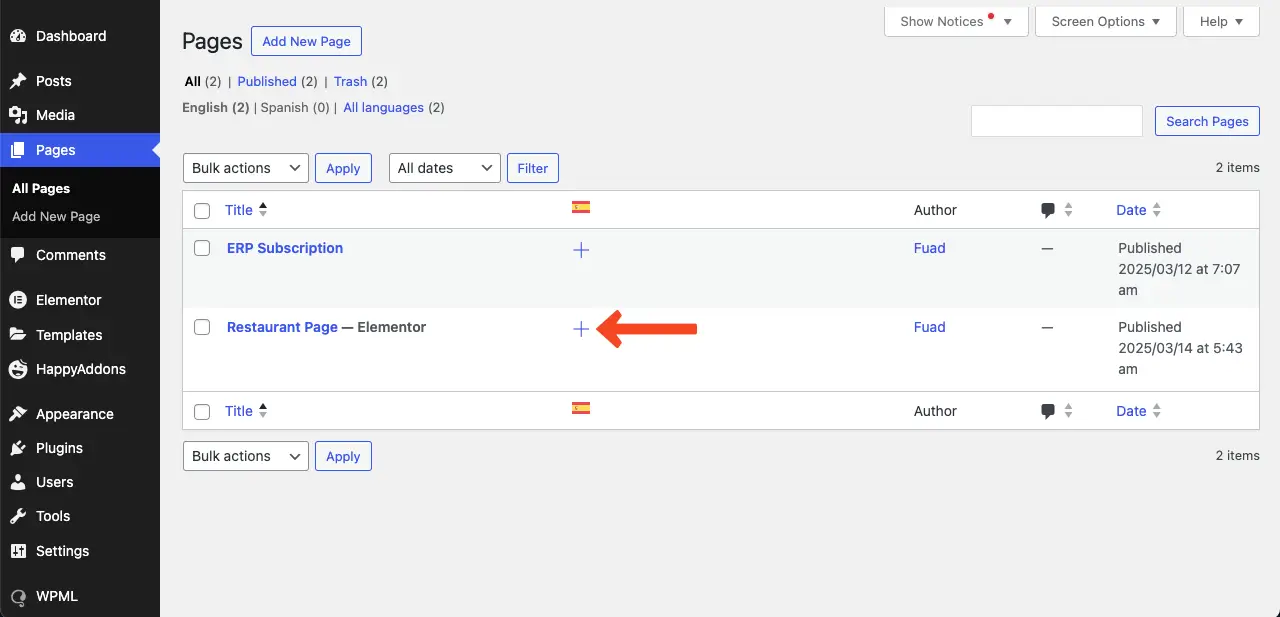Click the bottom Apply button
Image resolution: width=1280 pixels, height=617 pixels.
[343, 456]
